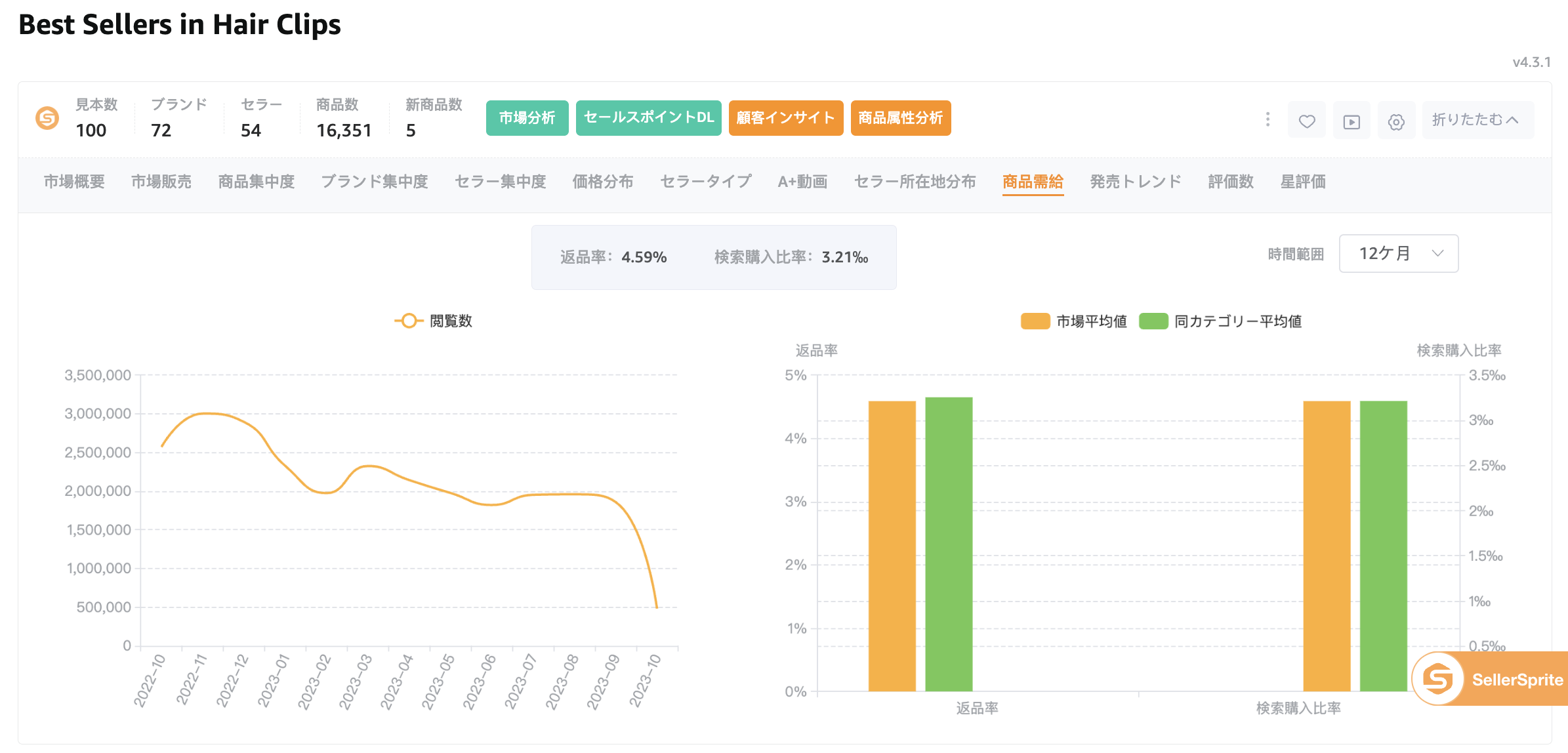Toggle the 閲覧数 legend series
The image size is (1568, 753).
(x=433, y=321)
